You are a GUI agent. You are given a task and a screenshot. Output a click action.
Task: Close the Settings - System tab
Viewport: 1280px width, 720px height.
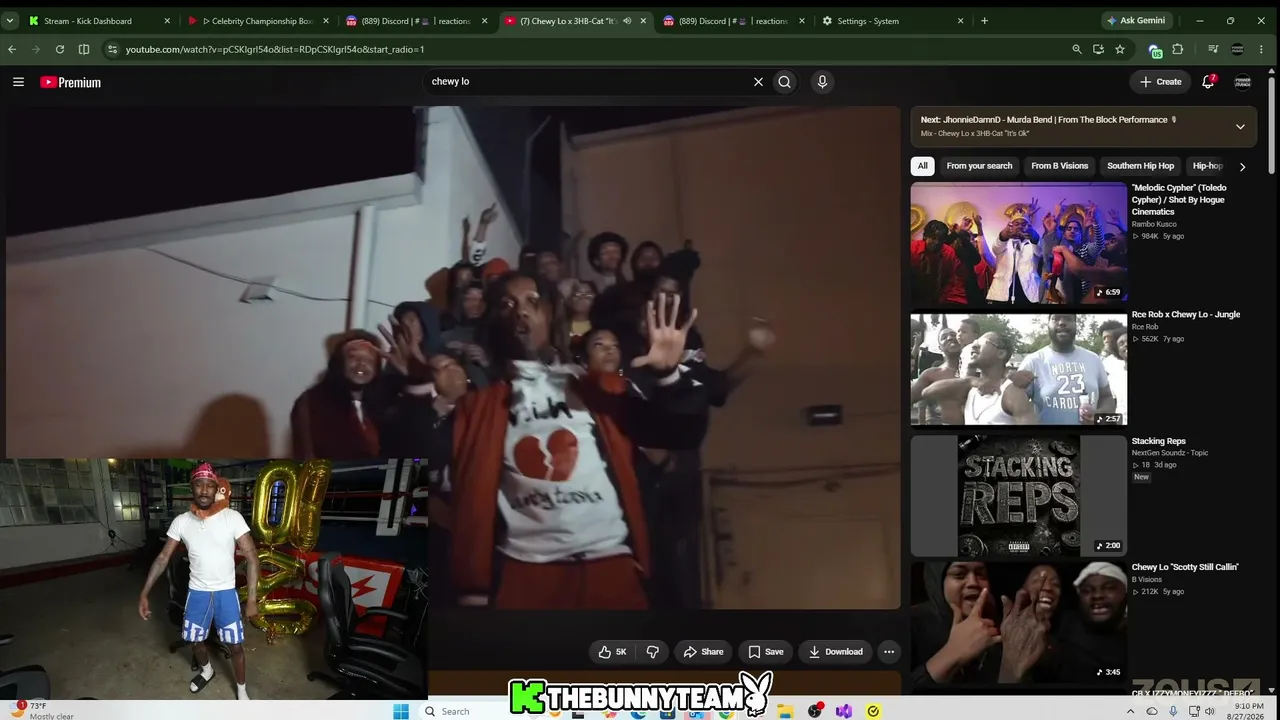point(961,20)
